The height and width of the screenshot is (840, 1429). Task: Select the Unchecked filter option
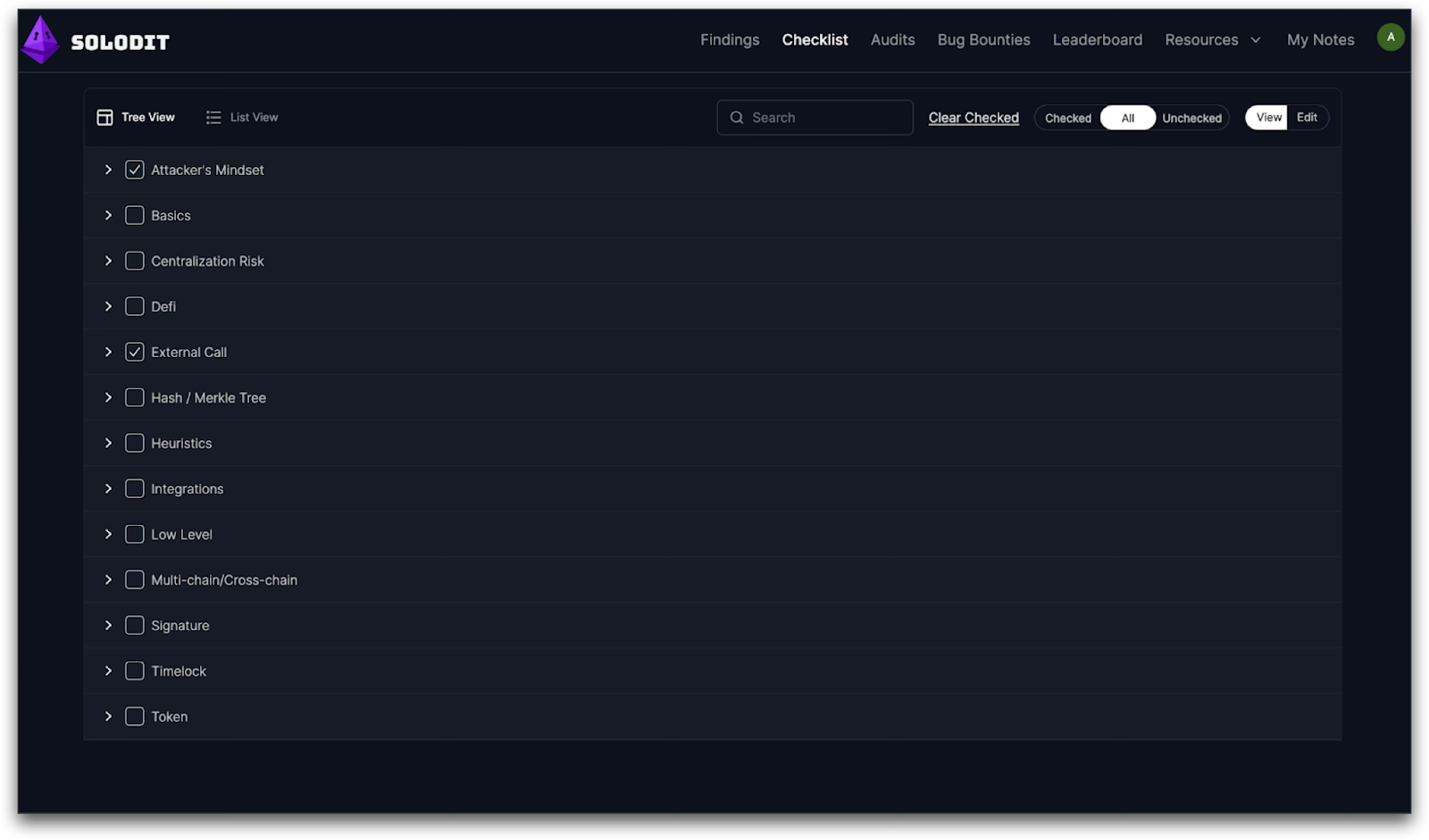[x=1191, y=117]
